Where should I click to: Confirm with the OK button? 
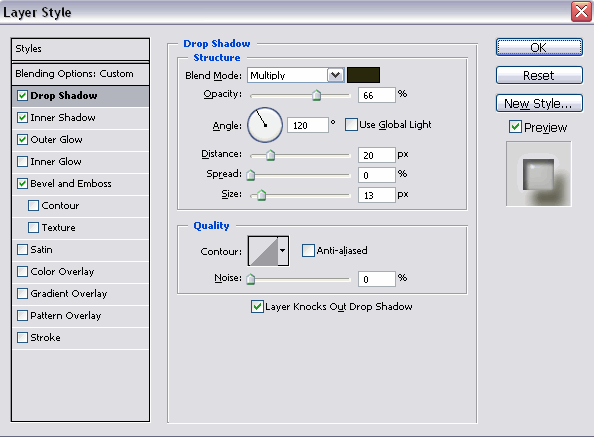tap(539, 47)
